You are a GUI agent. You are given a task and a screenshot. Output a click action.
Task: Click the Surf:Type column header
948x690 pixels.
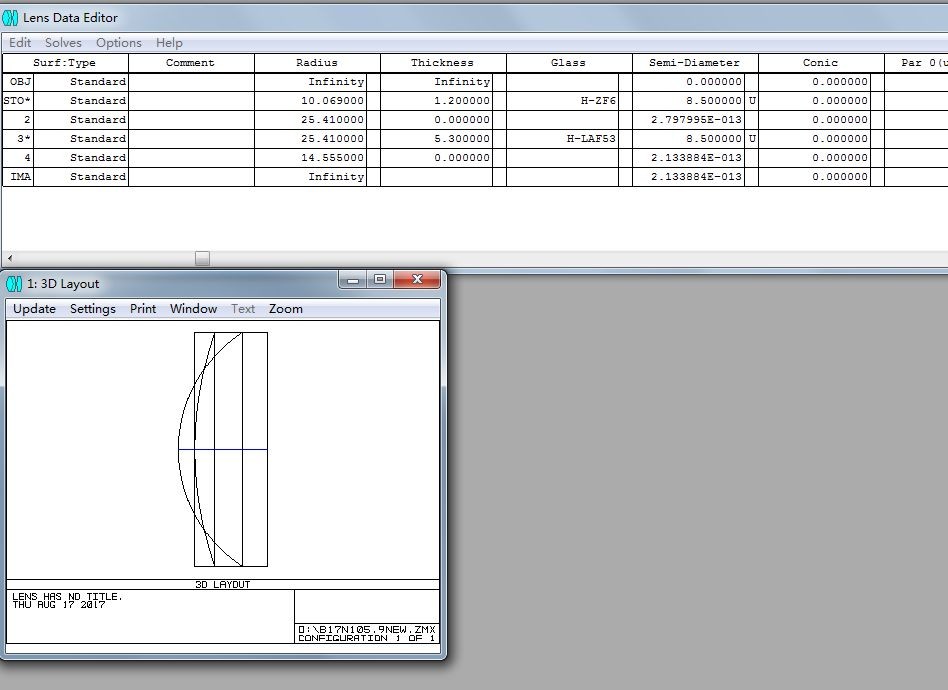pos(65,63)
